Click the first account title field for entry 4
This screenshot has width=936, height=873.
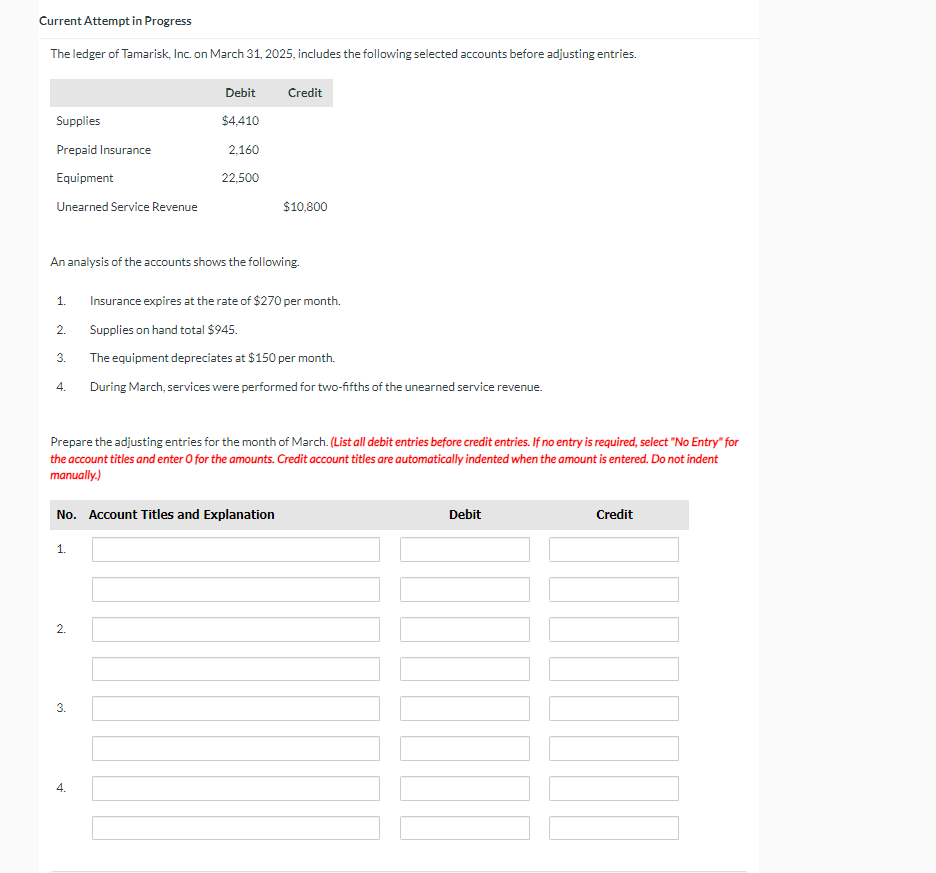[x=235, y=788]
